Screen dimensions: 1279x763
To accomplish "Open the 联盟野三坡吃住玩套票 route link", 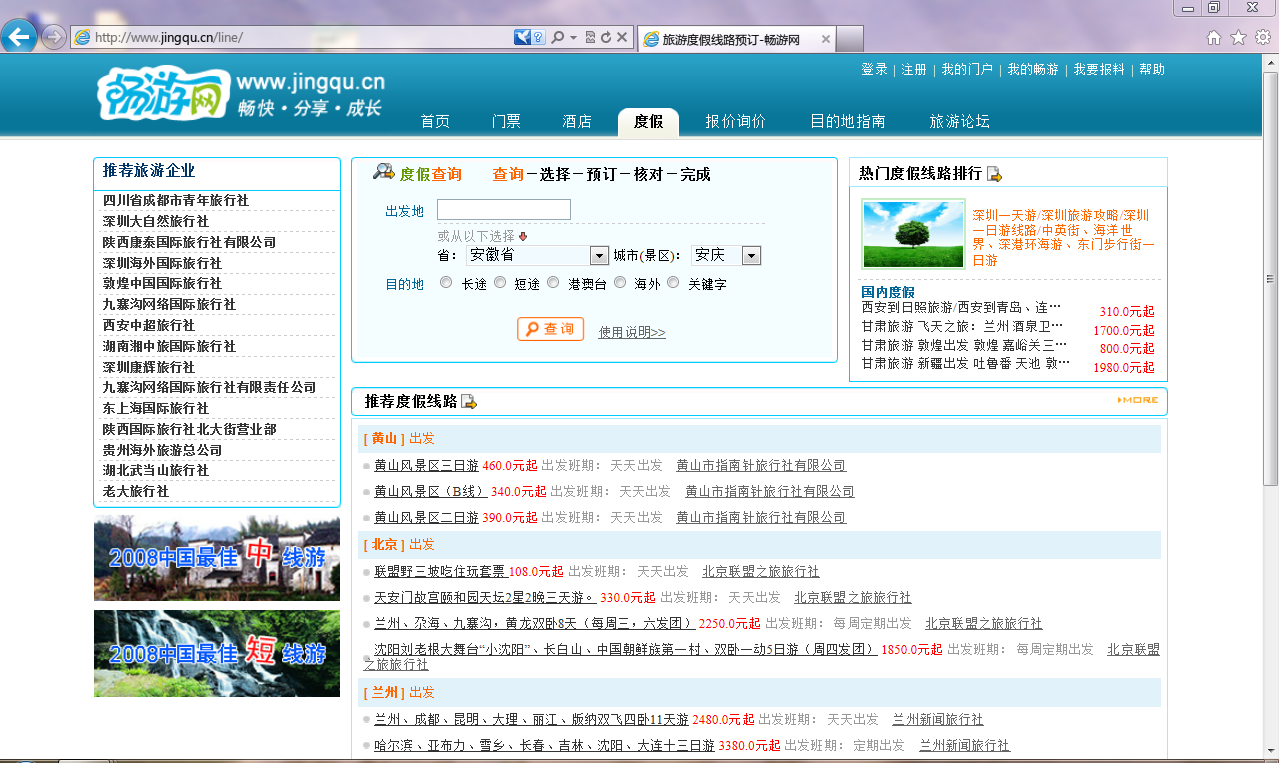I will click(439, 571).
